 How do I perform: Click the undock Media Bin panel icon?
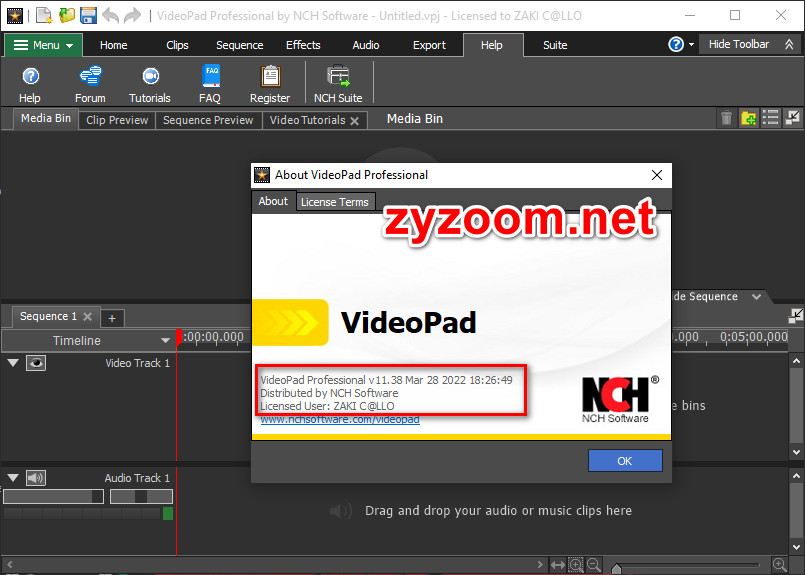(x=793, y=118)
